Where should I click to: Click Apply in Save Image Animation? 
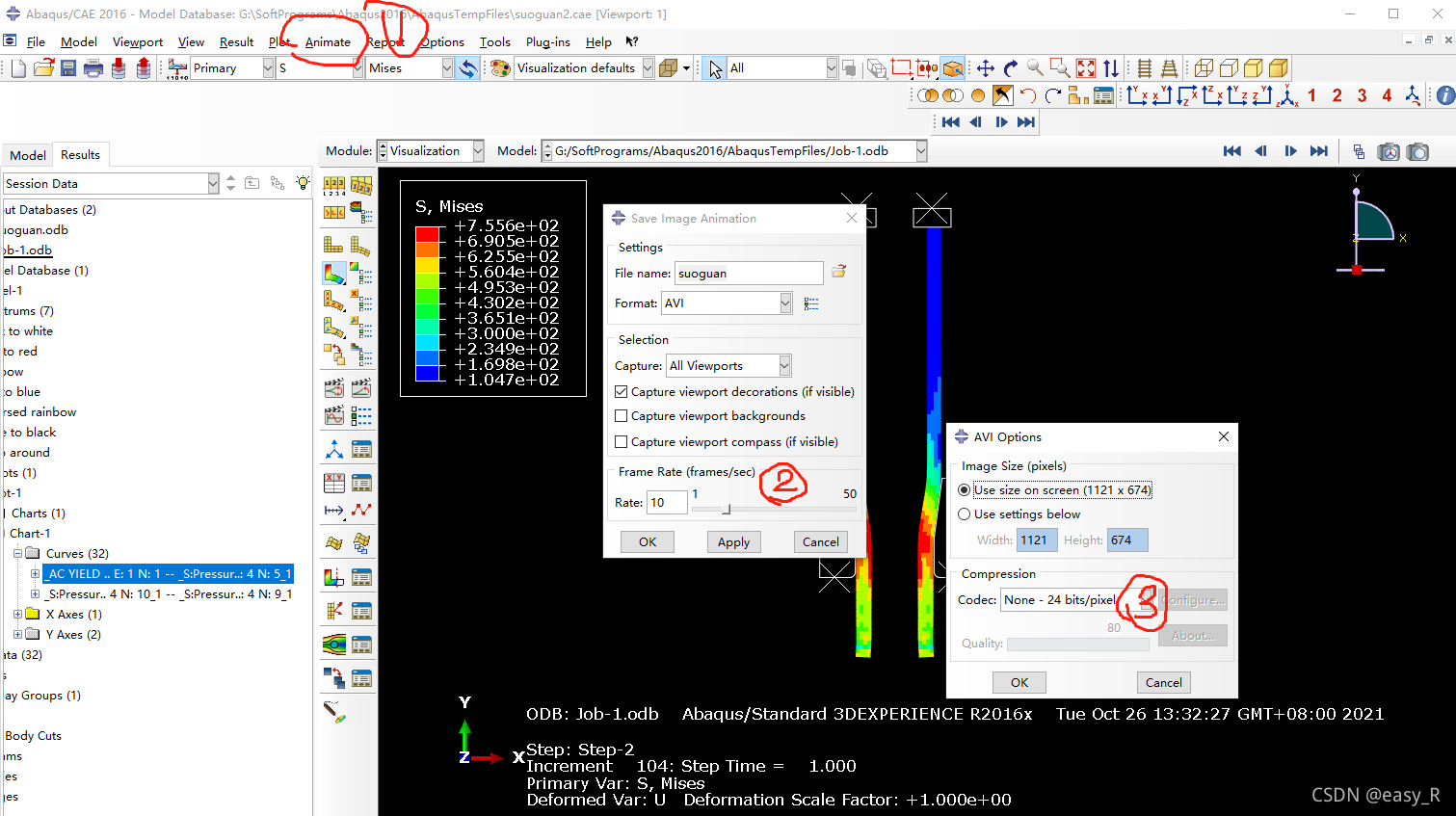pyautogui.click(x=733, y=542)
